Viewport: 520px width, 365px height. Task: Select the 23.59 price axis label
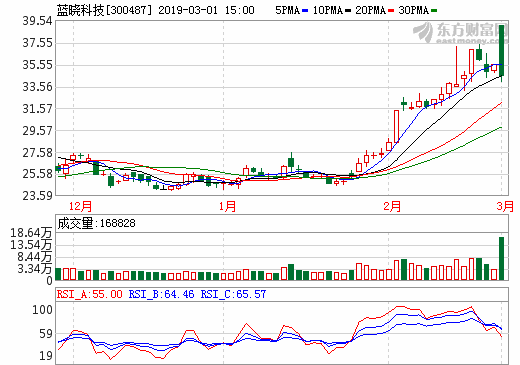click(x=38, y=196)
